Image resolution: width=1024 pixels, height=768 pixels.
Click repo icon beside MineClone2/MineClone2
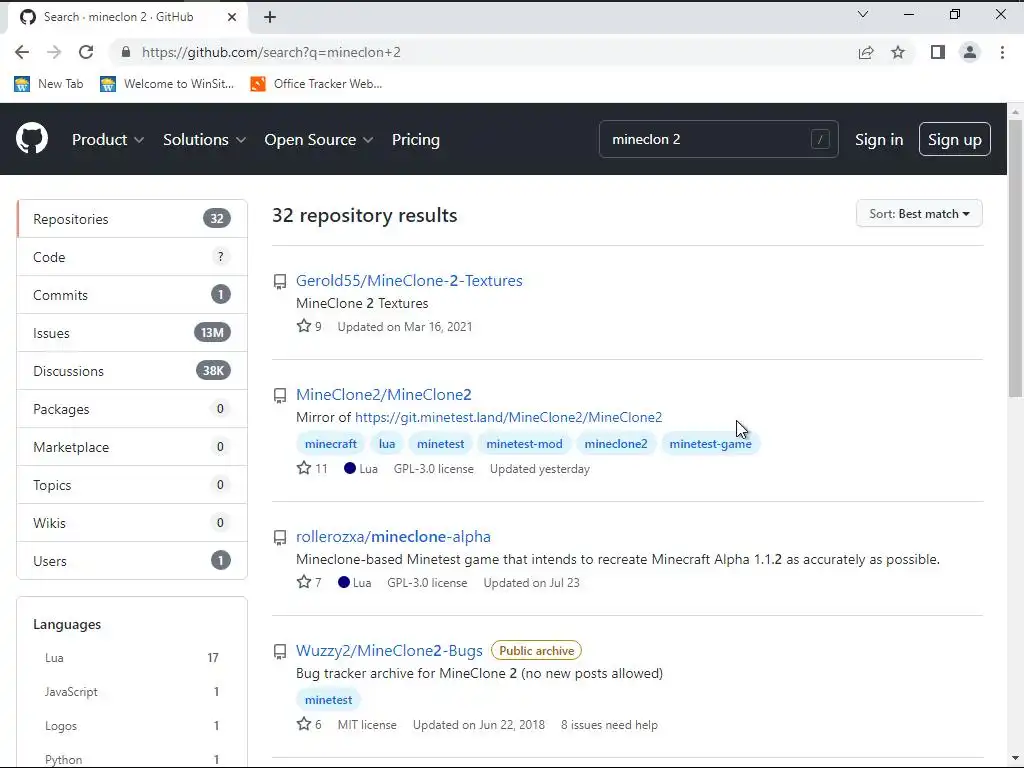[x=280, y=396]
